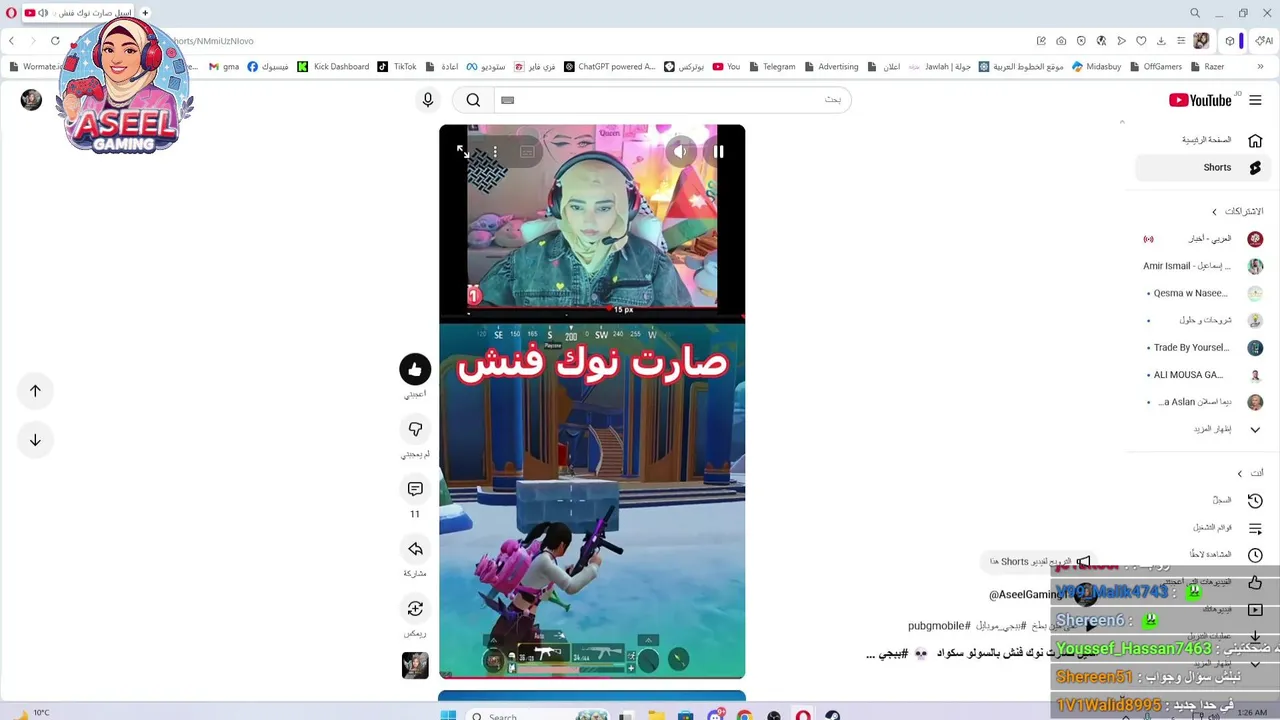Submit search with magnifier button
Image resolution: width=1280 pixels, height=720 pixels.
[x=473, y=100]
